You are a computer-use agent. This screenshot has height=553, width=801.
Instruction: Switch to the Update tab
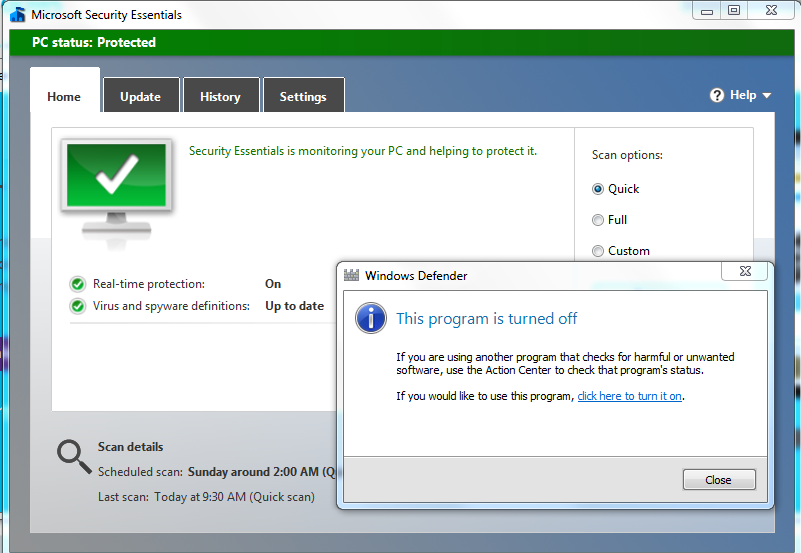[140, 97]
